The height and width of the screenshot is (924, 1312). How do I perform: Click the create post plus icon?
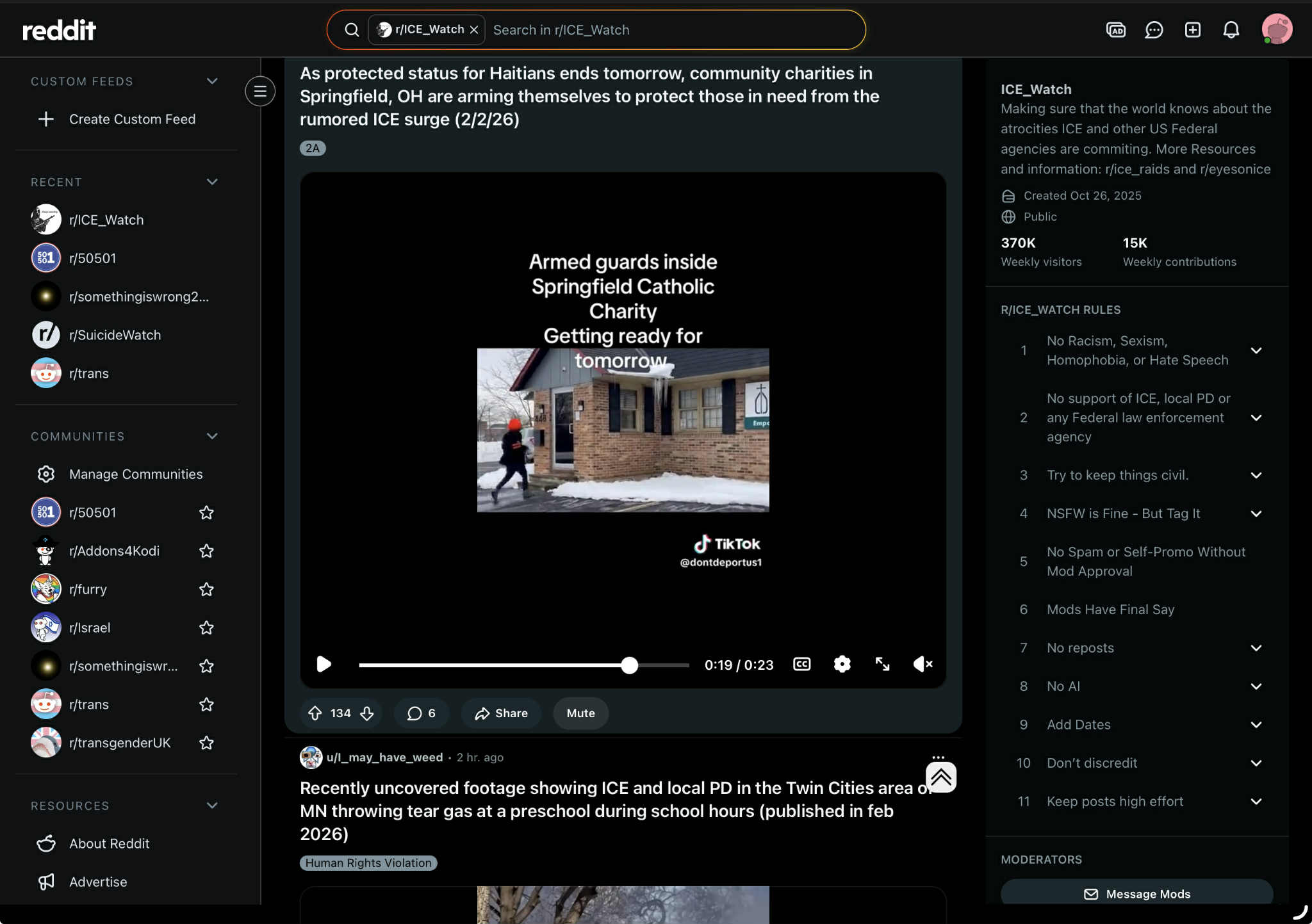(1192, 30)
